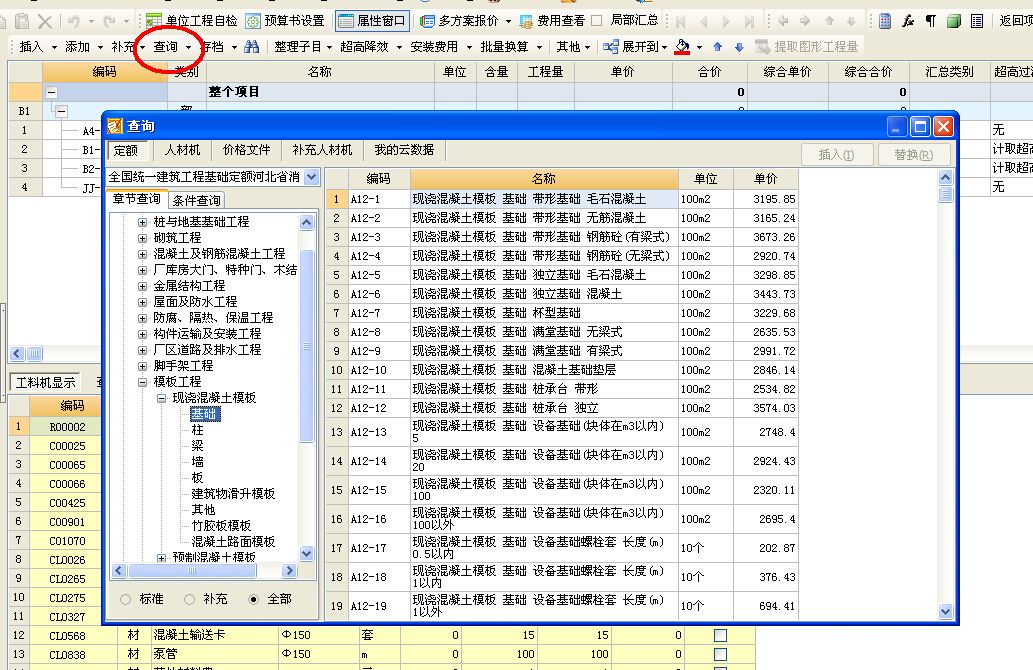Click the redo arrow icon
The width and height of the screenshot is (1033, 670).
[109, 21]
